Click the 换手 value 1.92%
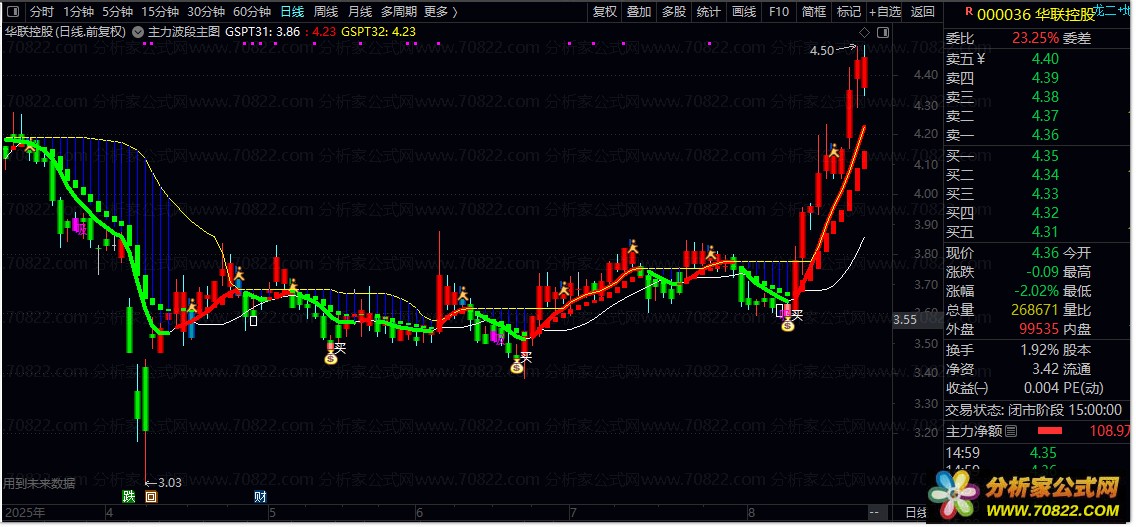The height and width of the screenshot is (527, 1136). click(1040, 350)
